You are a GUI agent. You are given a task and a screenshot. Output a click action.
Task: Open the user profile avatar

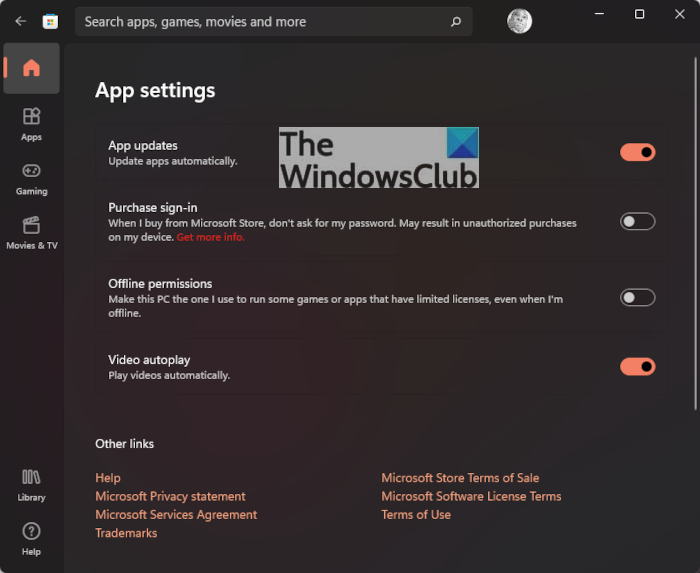[519, 21]
